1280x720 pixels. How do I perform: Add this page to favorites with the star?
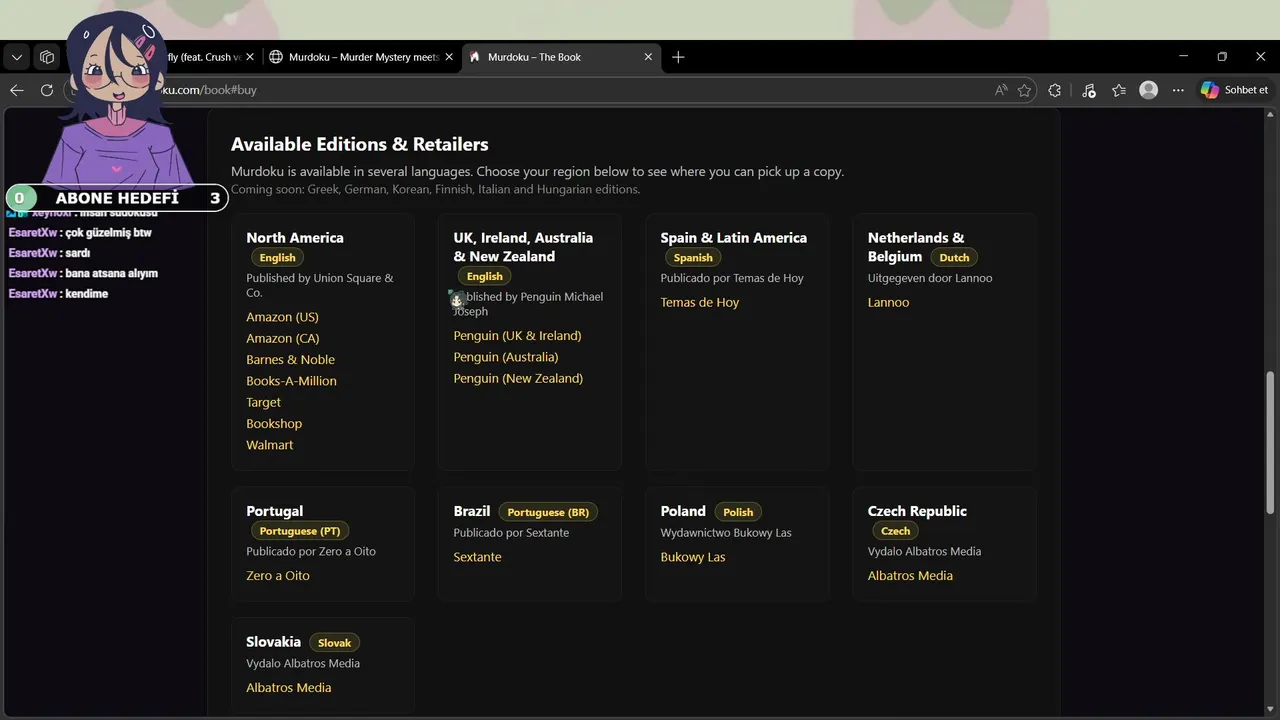click(1025, 90)
